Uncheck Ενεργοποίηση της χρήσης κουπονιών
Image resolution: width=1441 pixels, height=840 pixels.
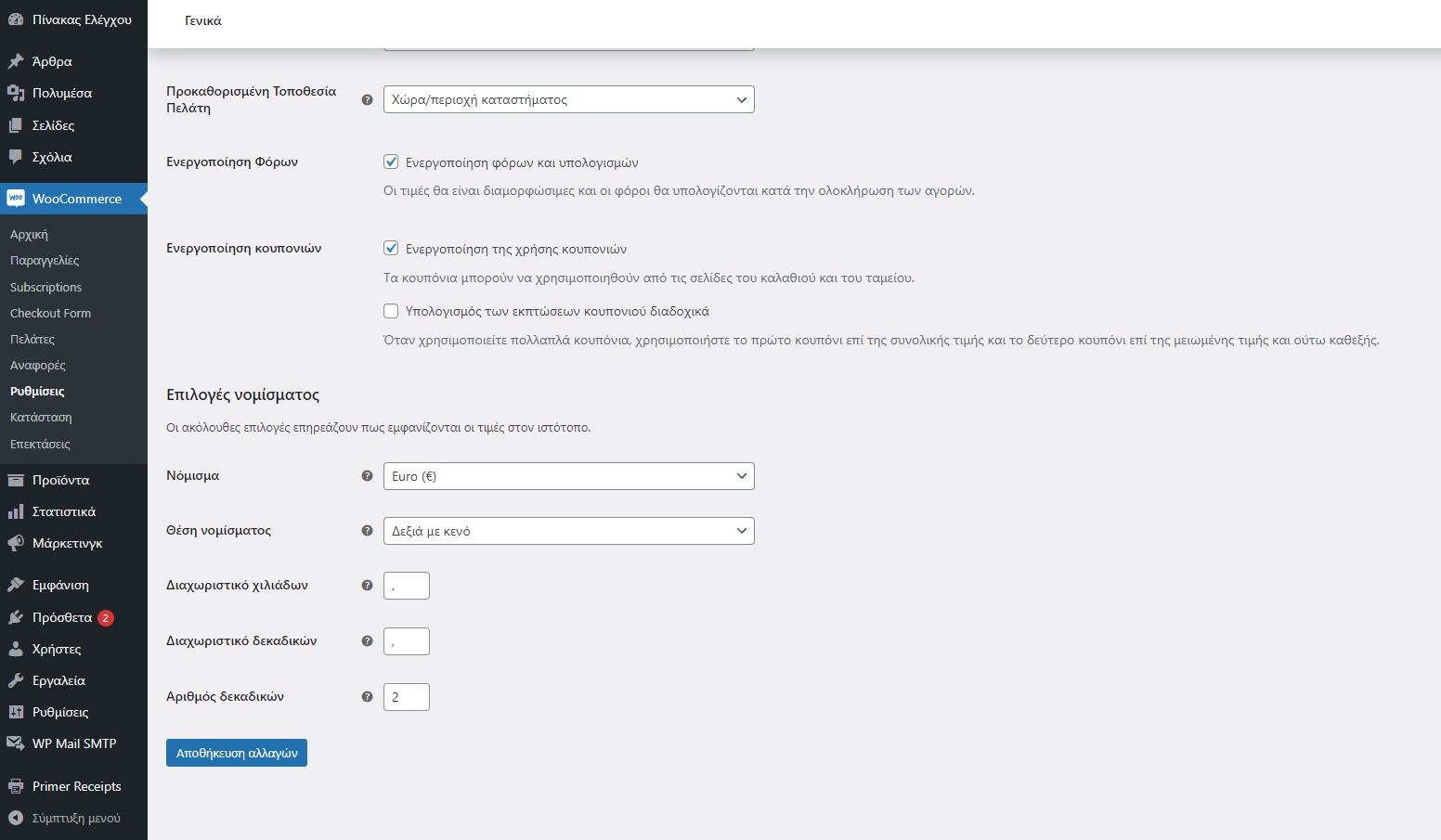click(391, 248)
